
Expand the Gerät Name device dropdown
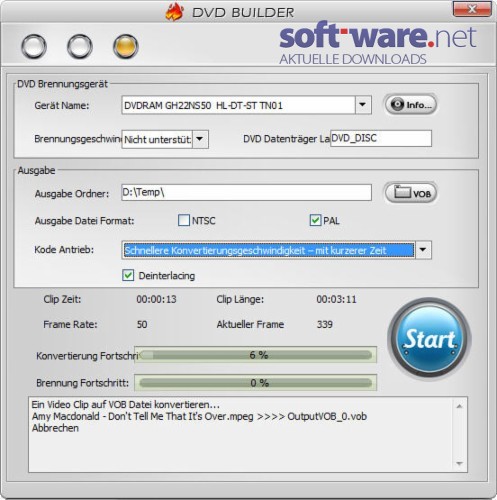point(363,105)
